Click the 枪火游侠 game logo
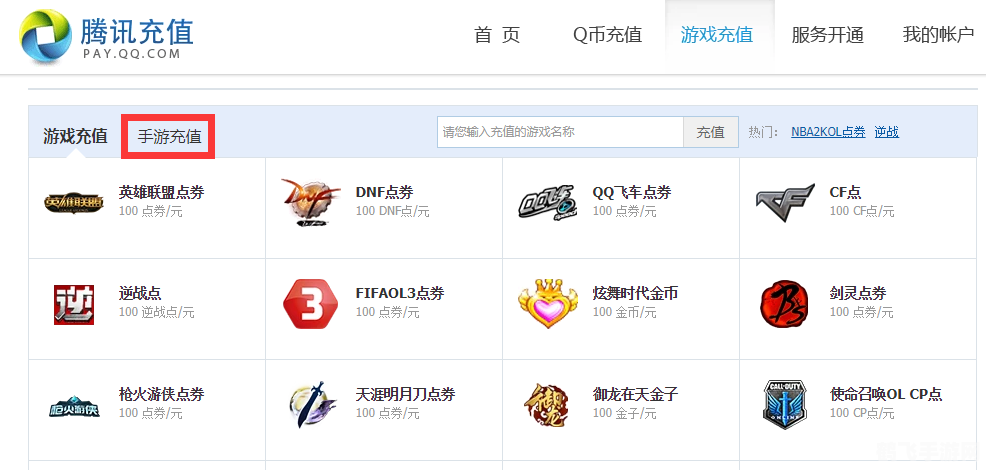The image size is (986, 470). (x=74, y=405)
